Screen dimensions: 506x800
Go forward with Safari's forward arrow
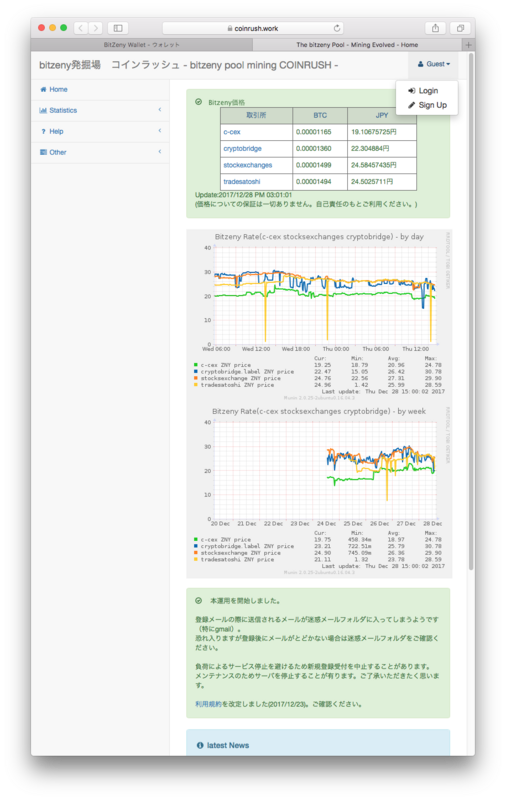coord(95,28)
